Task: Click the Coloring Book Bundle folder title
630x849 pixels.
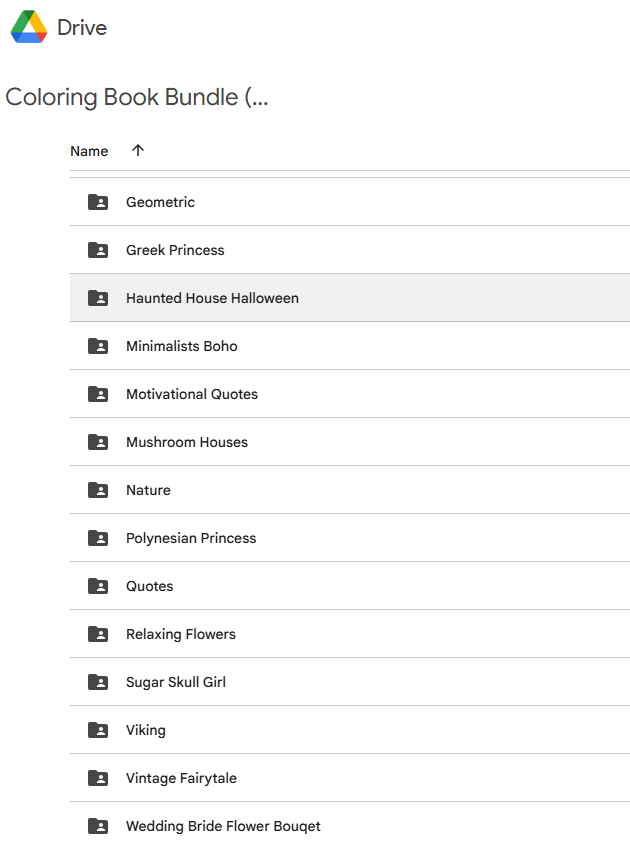Action: 137,98
